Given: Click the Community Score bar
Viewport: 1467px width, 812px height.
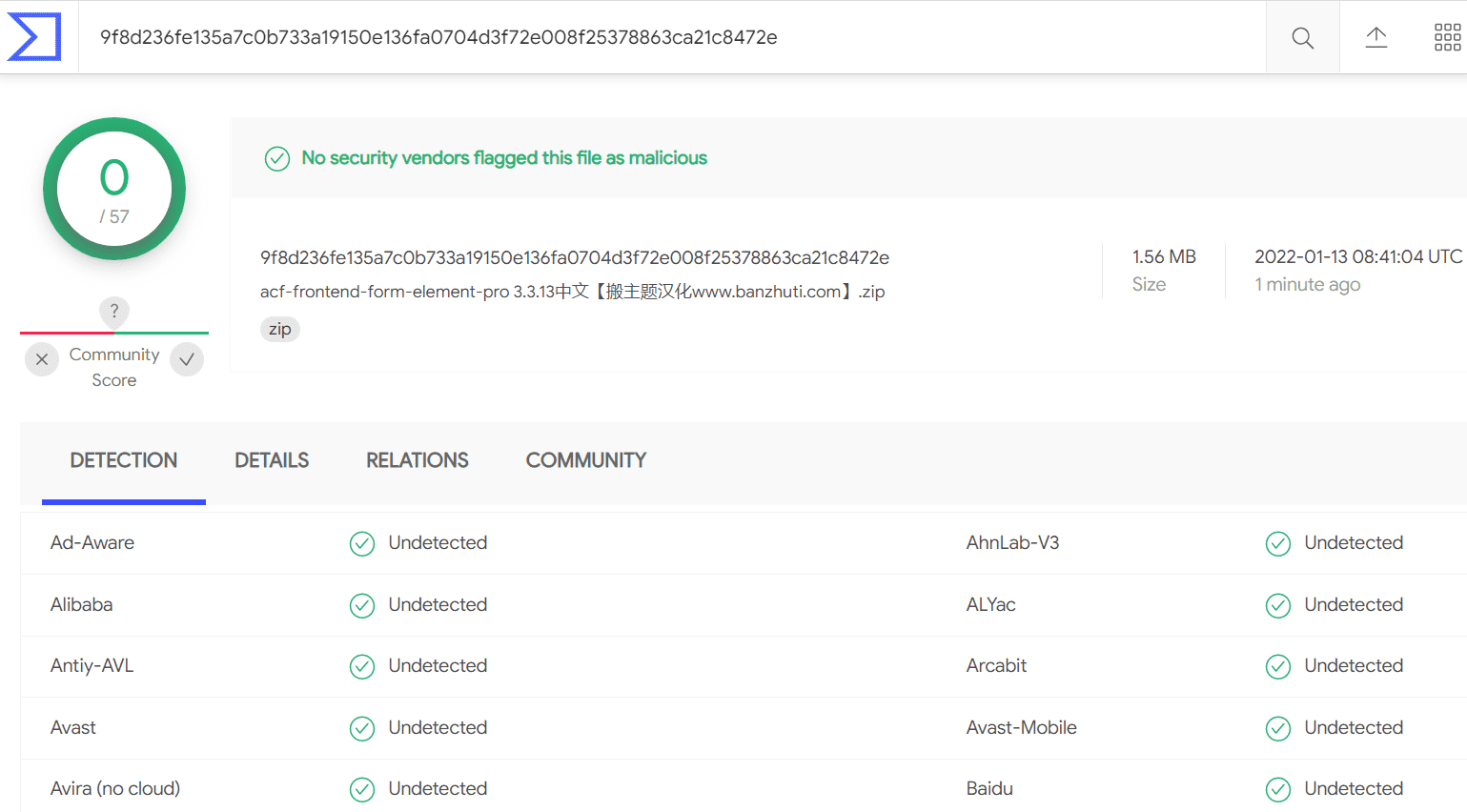Looking at the screenshot, I should pos(114,333).
